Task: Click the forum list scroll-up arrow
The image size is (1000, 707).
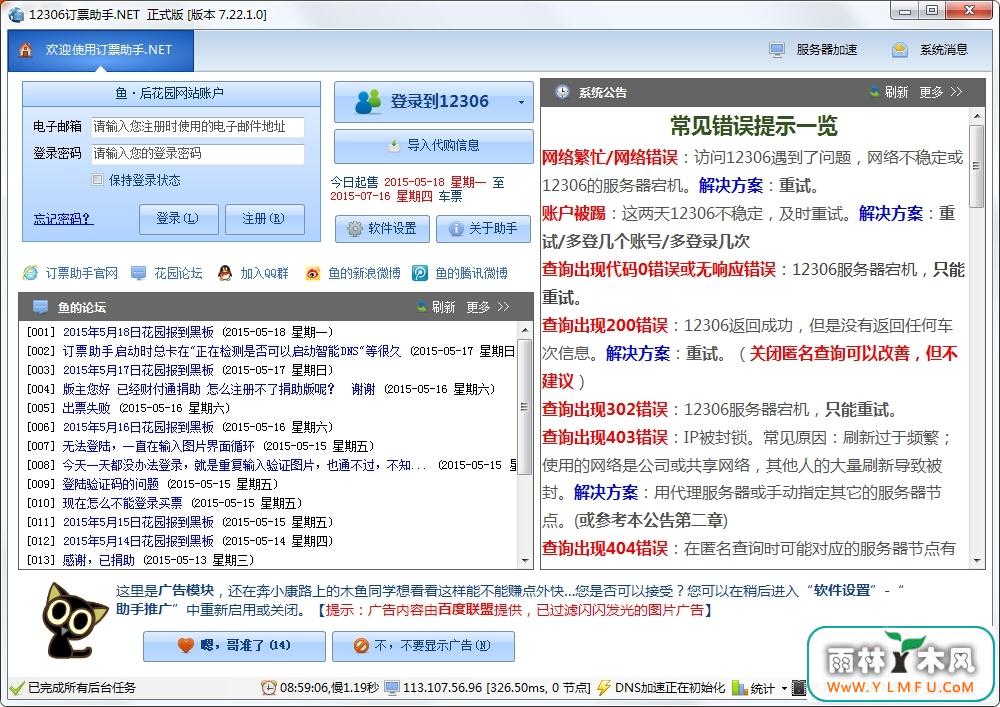Action: point(525,330)
